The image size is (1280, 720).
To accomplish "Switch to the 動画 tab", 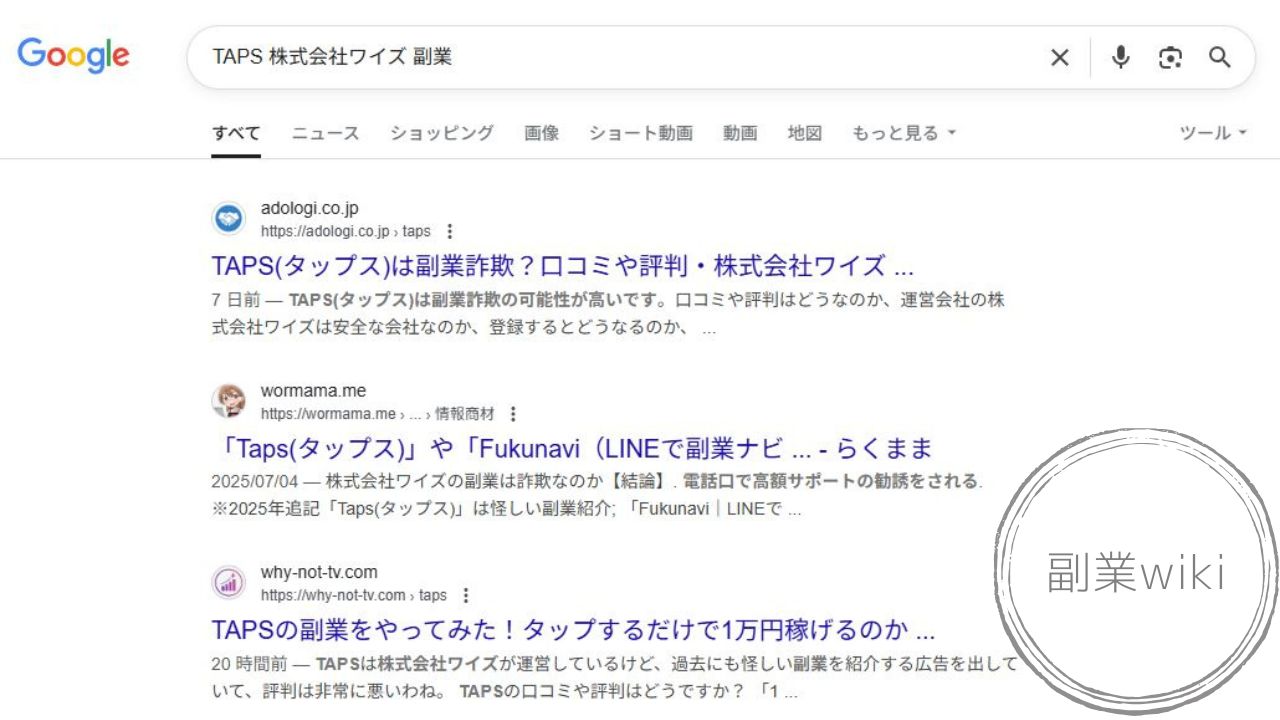I will click(x=740, y=133).
